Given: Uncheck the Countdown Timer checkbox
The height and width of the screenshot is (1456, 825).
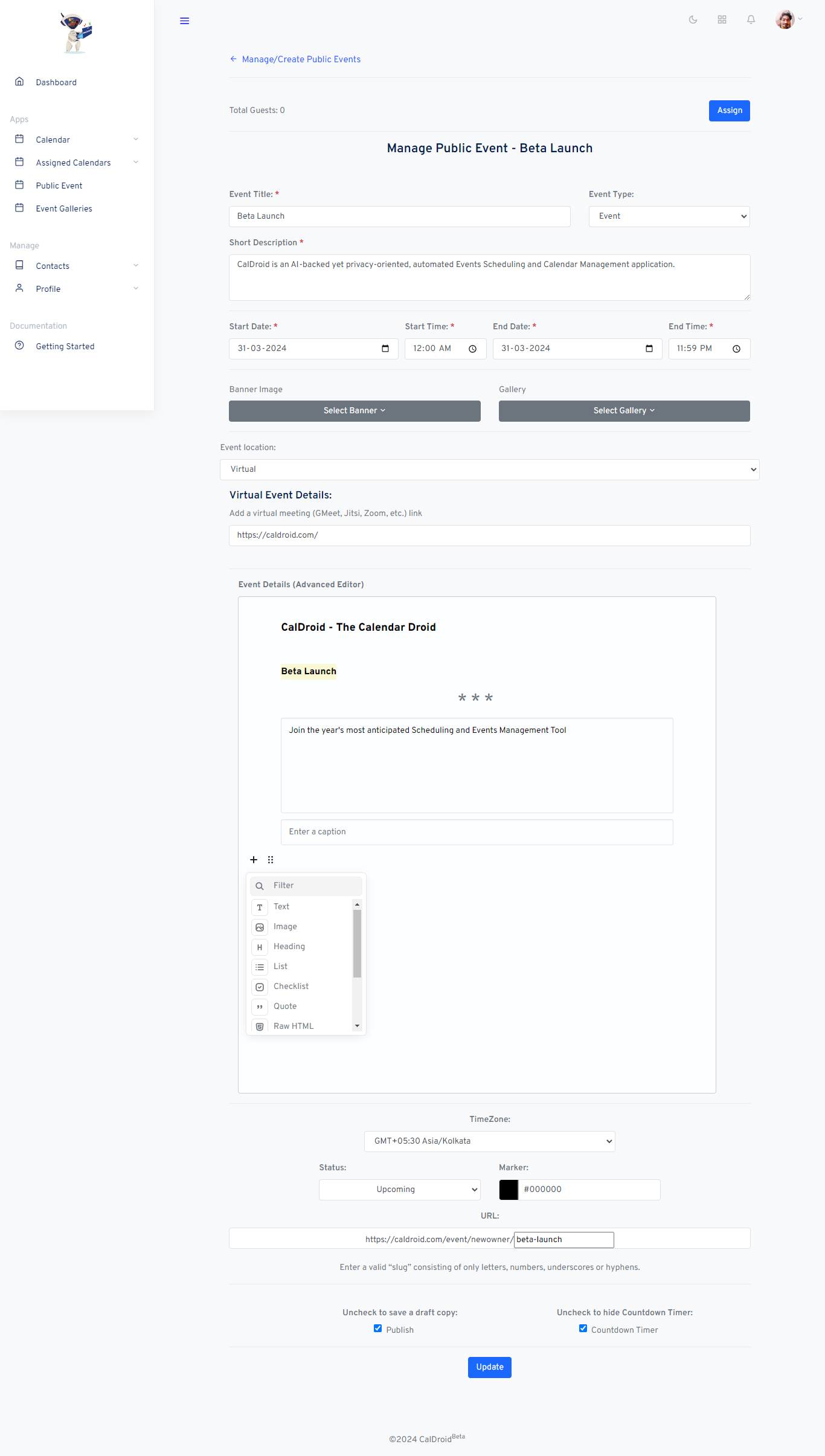Looking at the screenshot, I should 583,1329.
